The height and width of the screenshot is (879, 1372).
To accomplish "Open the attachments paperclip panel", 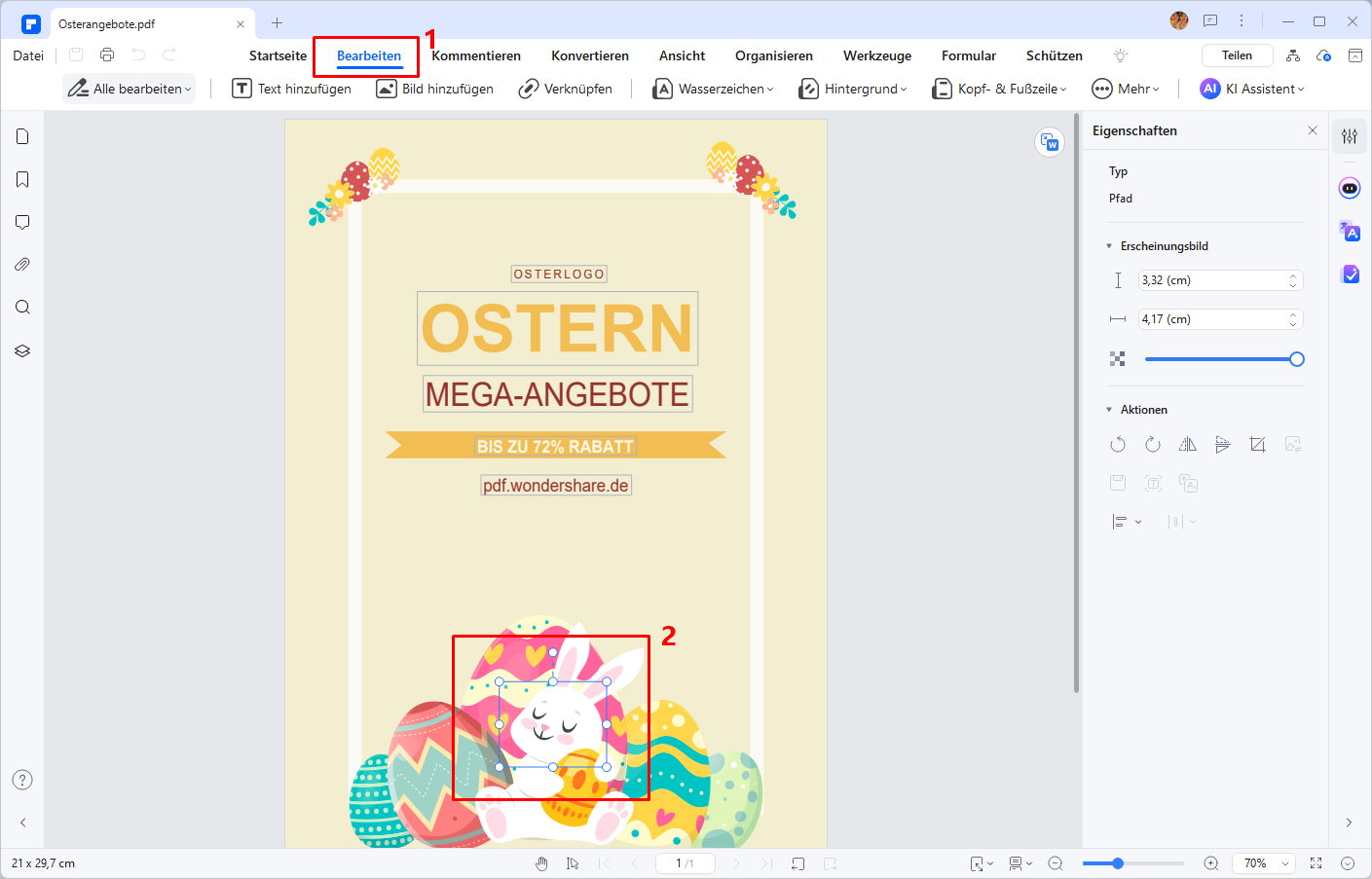I will tap(22, 265).
